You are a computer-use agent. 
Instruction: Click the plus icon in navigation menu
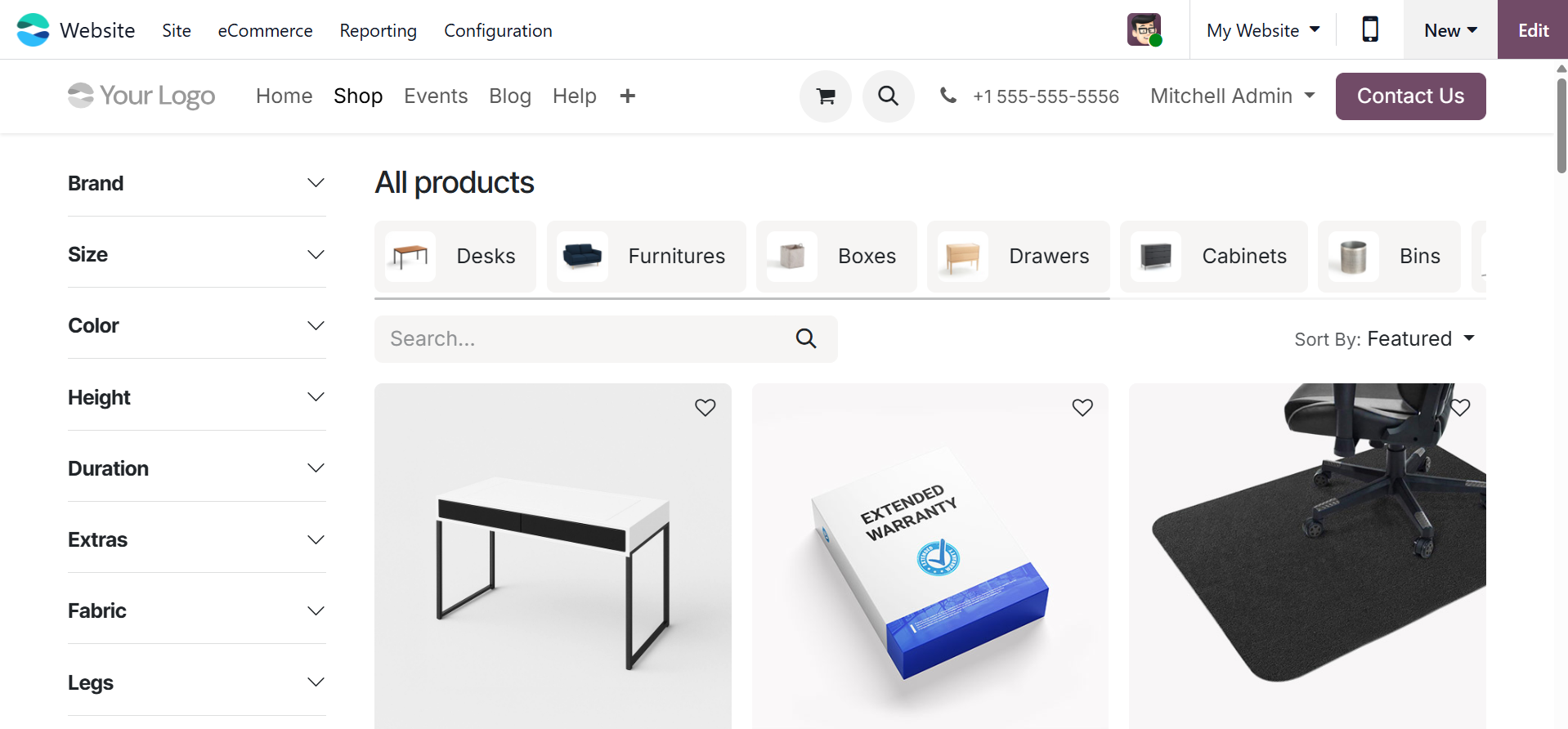(x=627, y=96)
